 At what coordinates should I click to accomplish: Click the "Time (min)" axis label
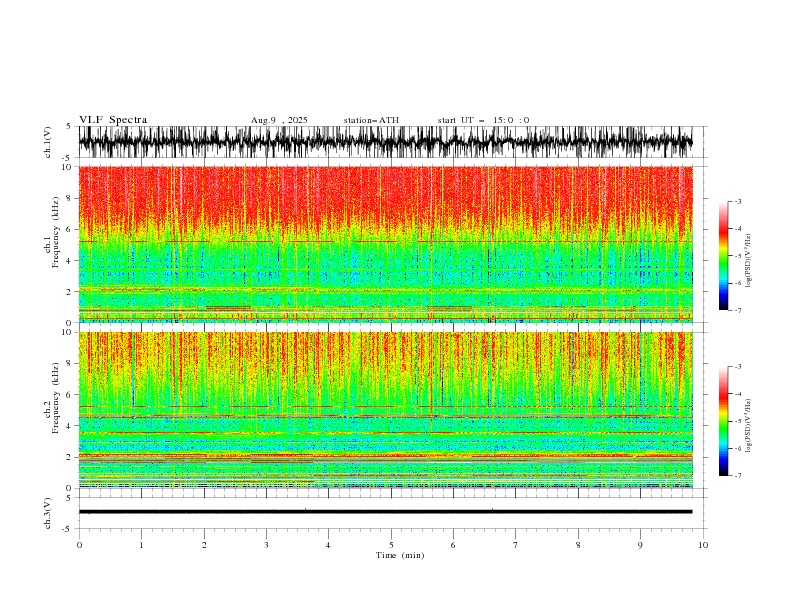400,555
